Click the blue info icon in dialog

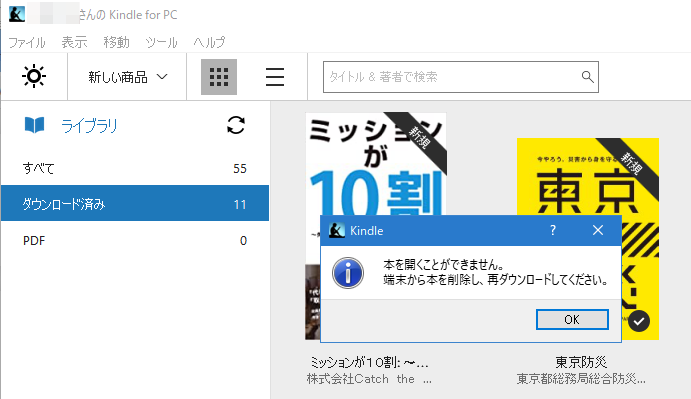(x=348, y=273)
